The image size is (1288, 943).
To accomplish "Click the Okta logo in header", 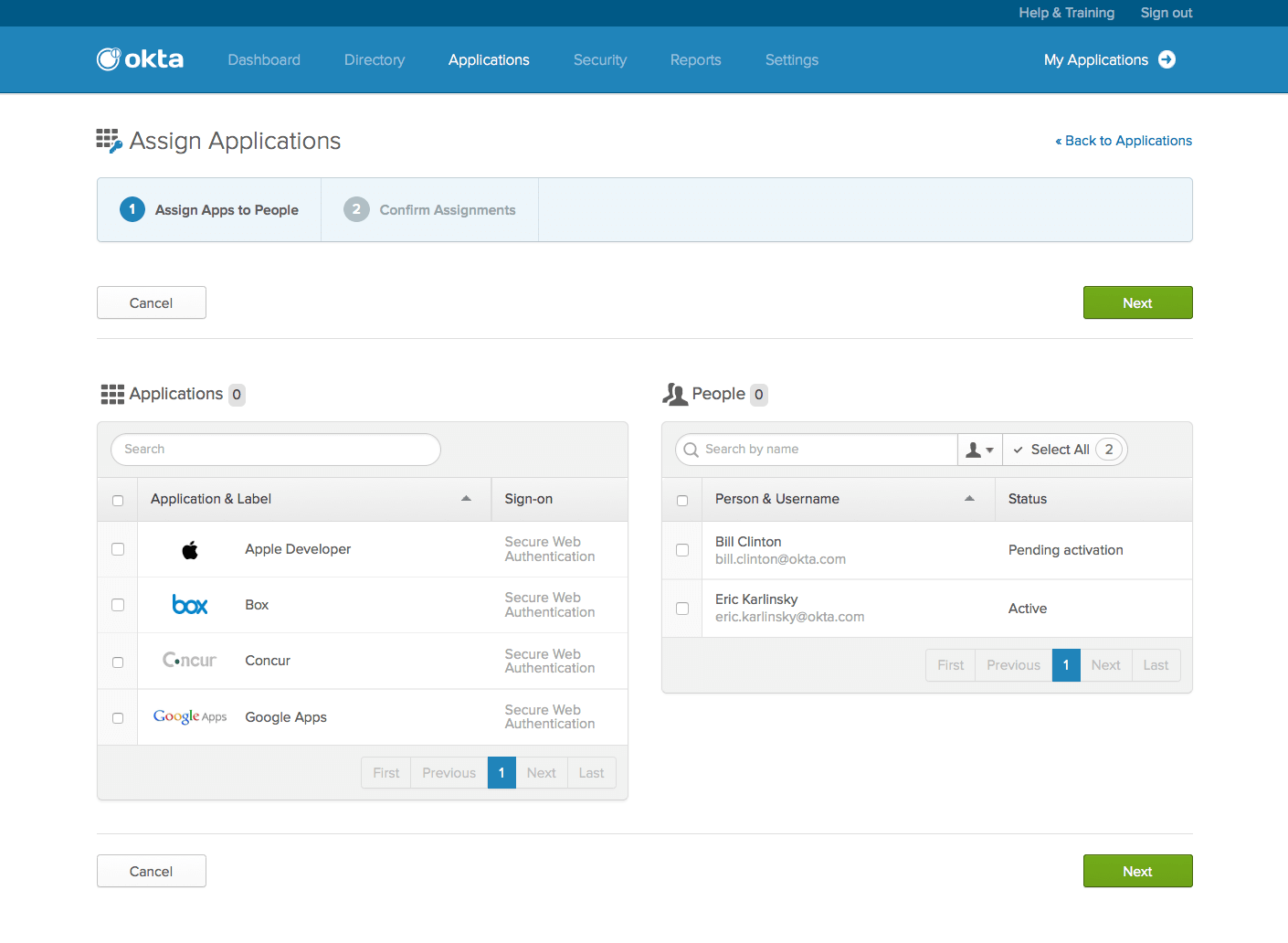I will coord(140,59).
